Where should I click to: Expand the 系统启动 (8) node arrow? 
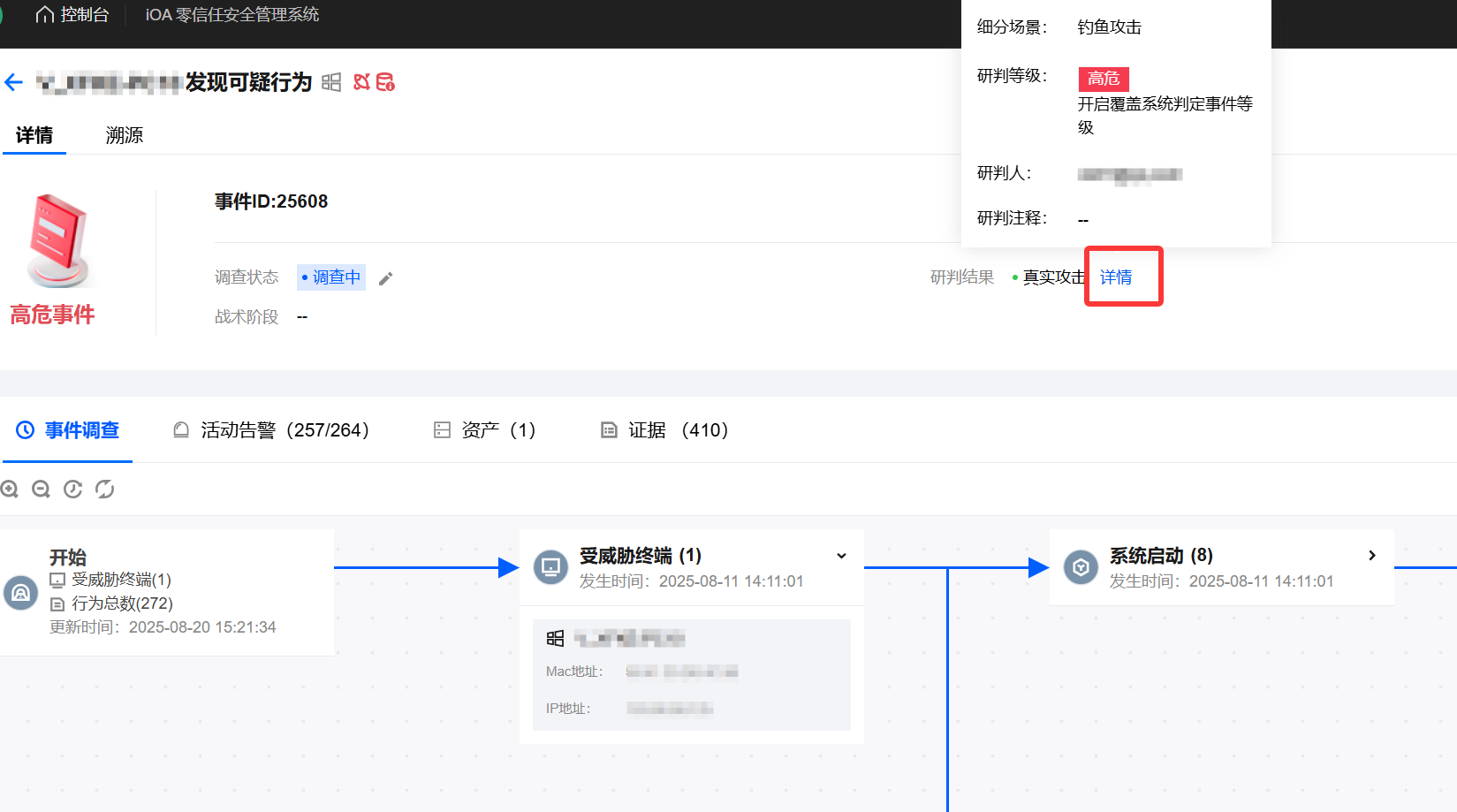point(1371,556)
